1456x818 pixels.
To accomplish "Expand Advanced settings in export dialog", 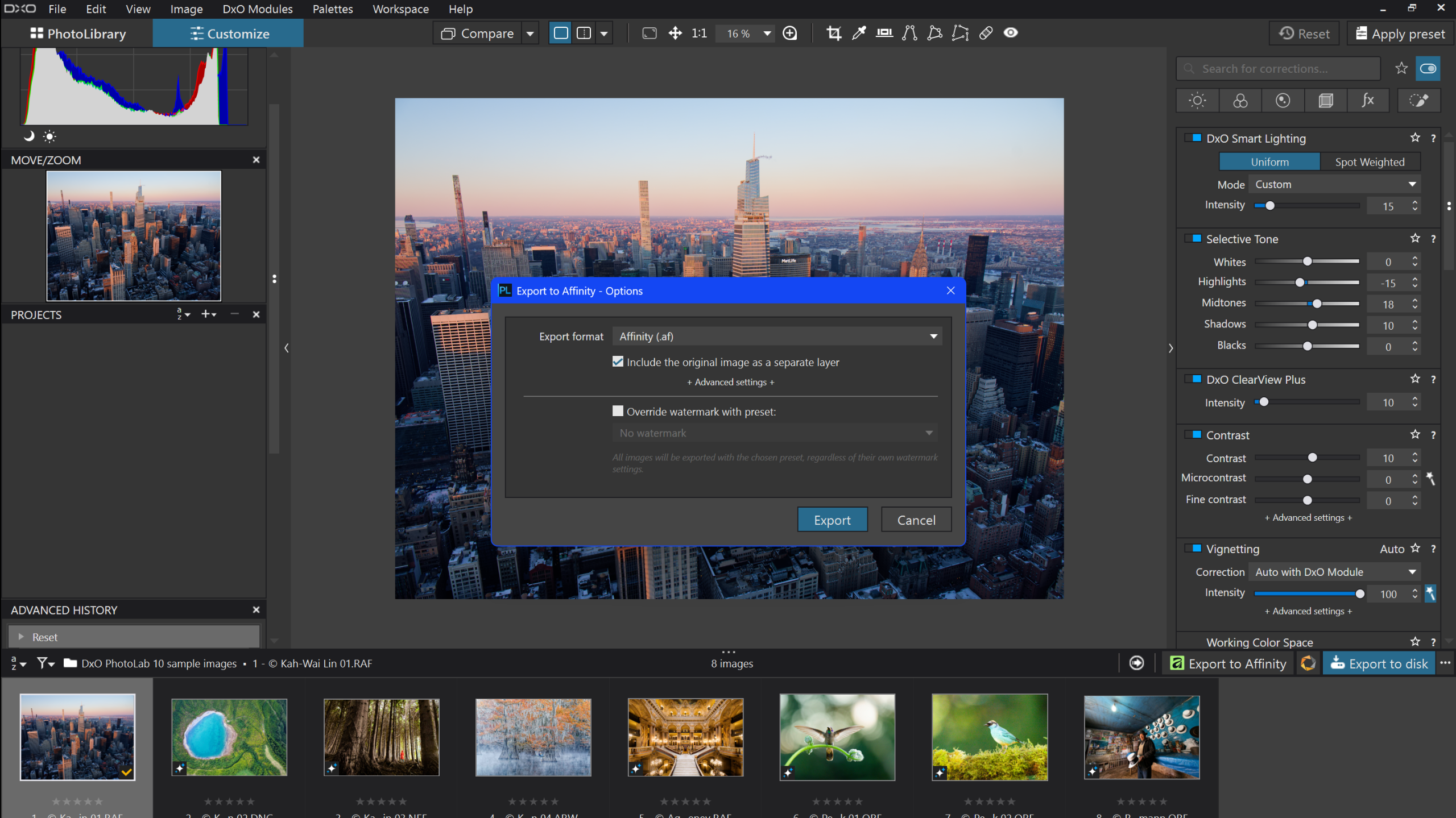I will tap(730, 382).
